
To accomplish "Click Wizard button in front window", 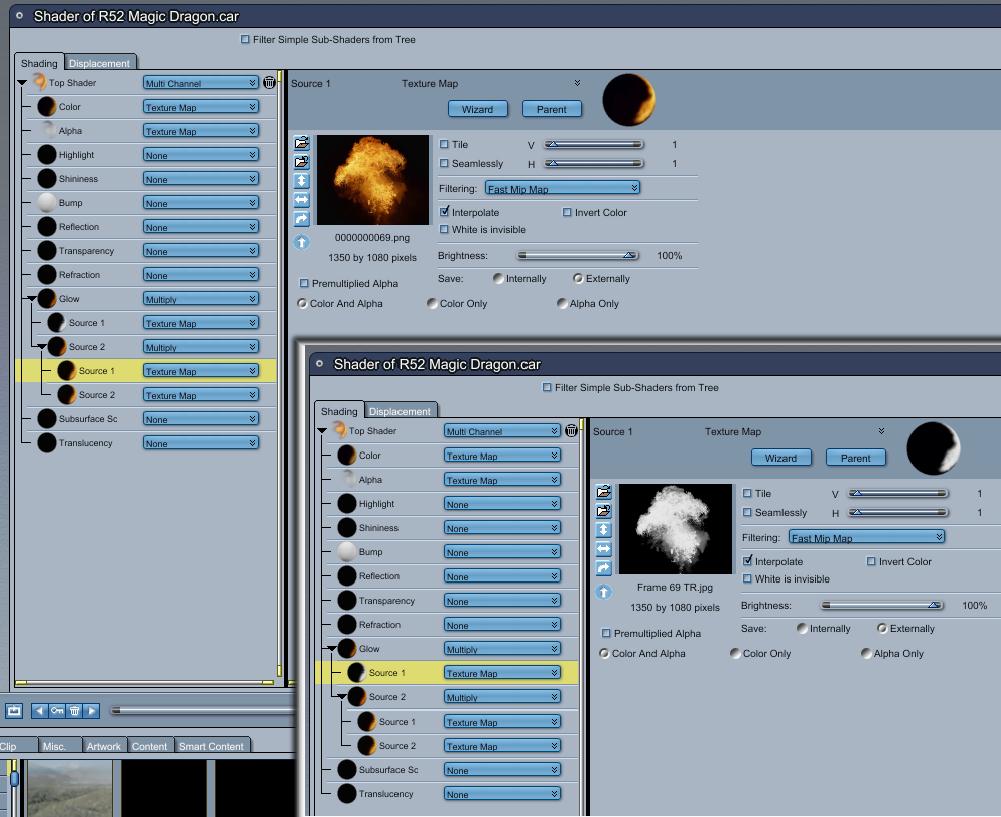I will coord(781,458).
